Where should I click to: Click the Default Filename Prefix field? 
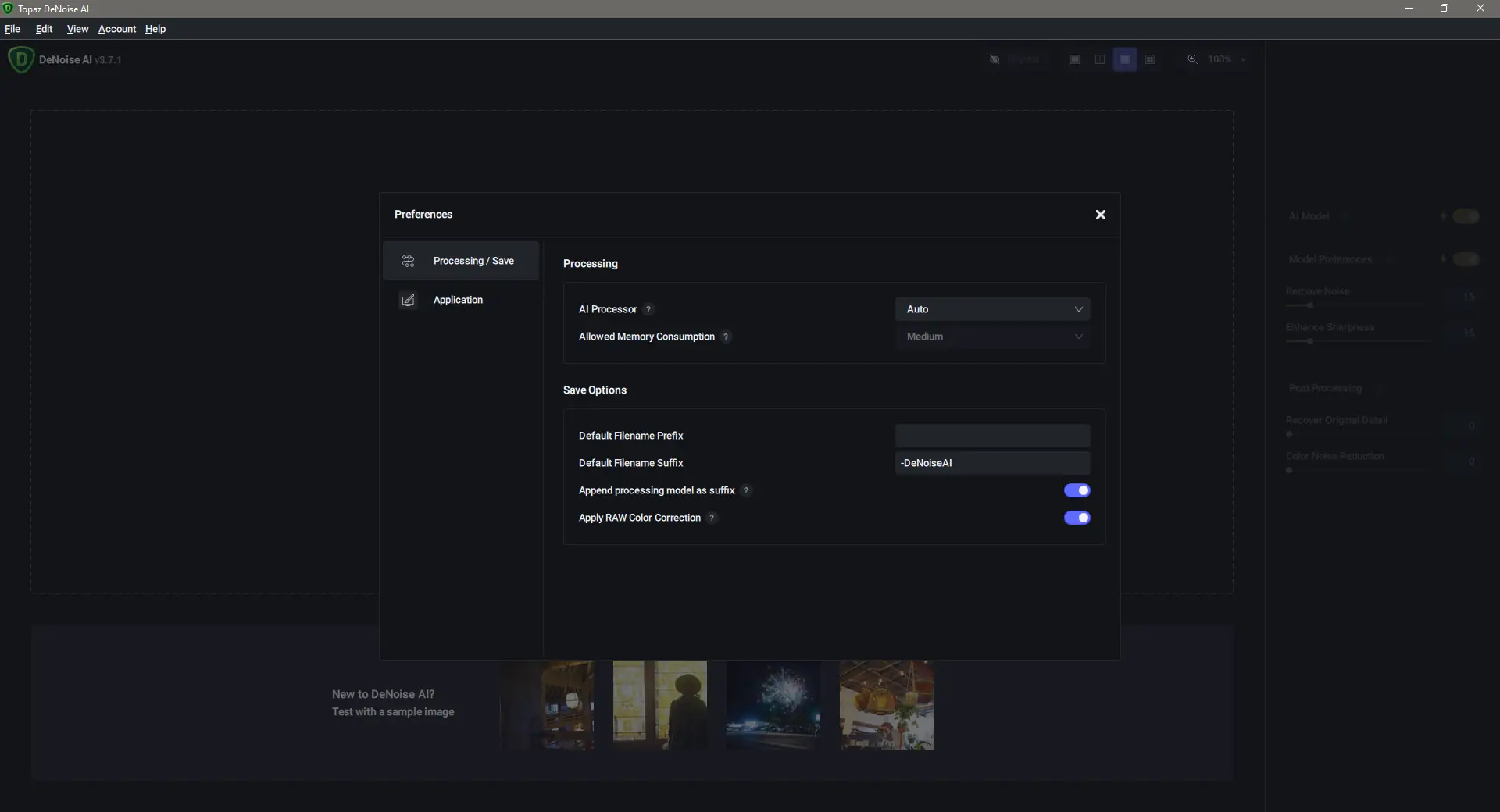point(992,436)
